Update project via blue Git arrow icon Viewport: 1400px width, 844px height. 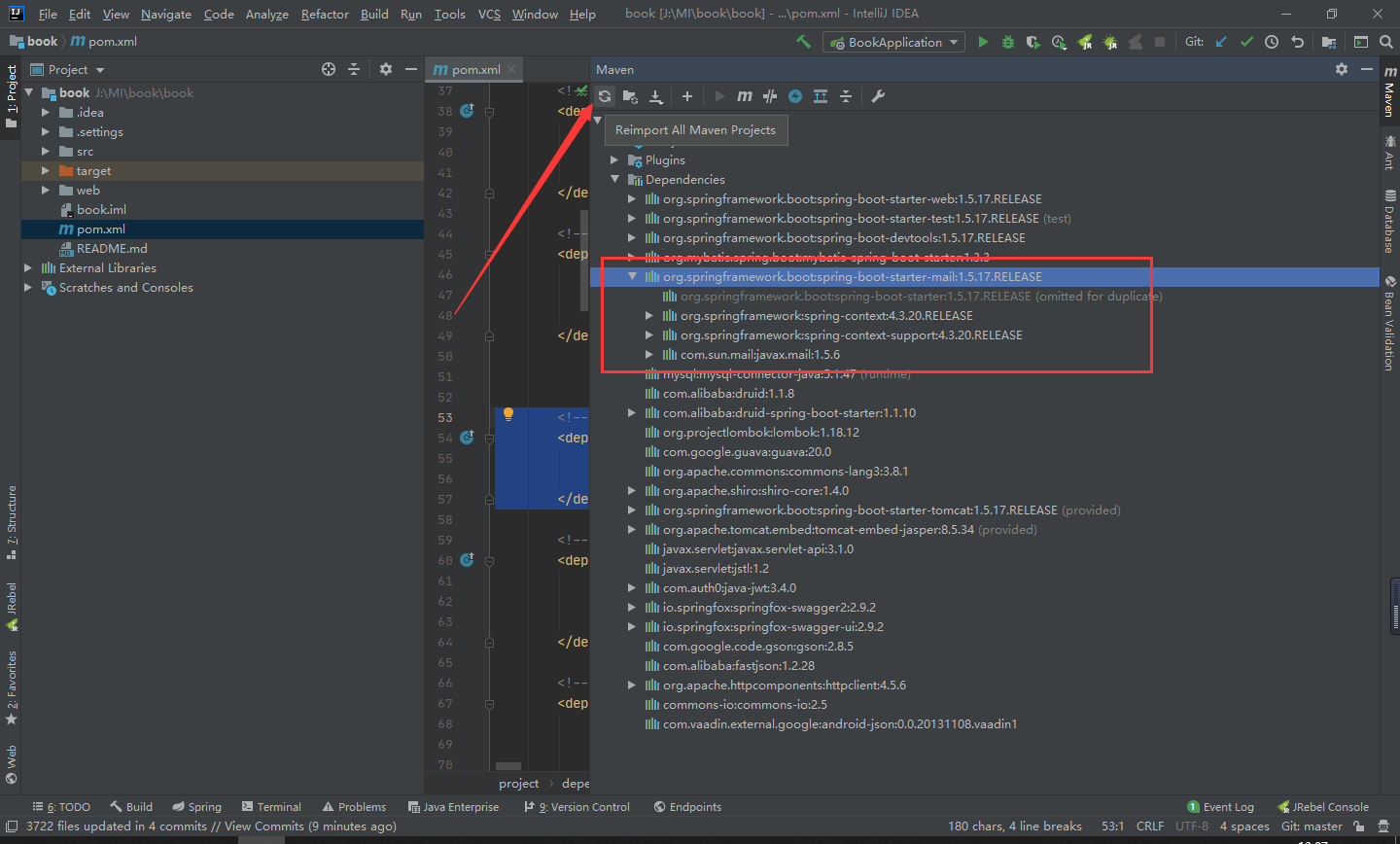[x=1220, y=42]
